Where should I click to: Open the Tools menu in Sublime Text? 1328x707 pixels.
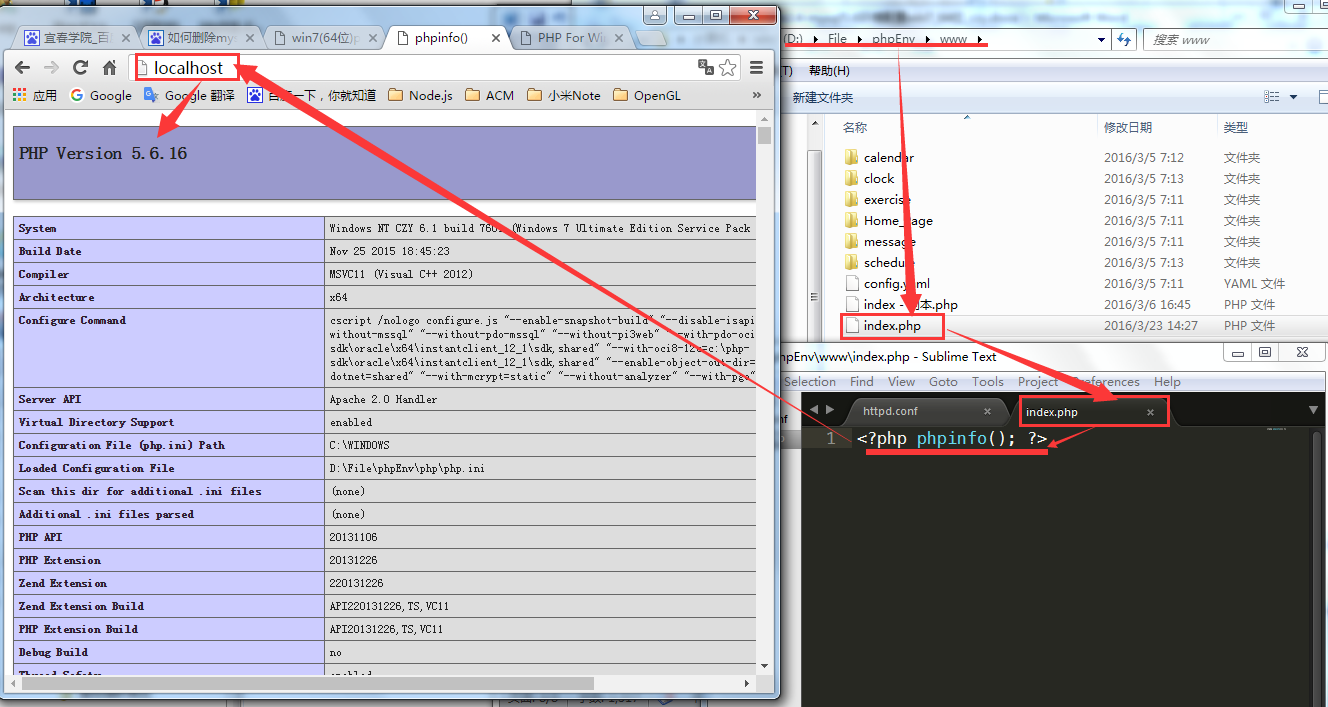click(988, 382)
